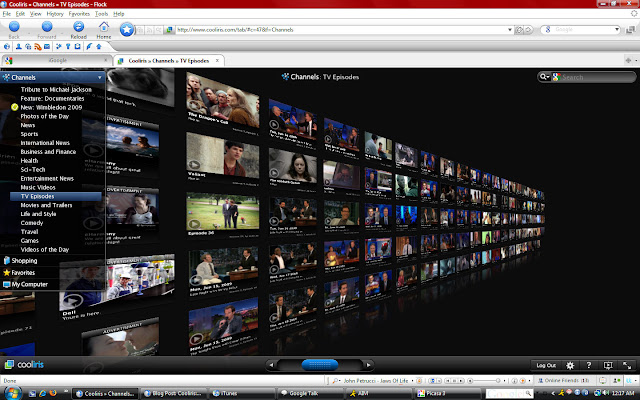The image size is (640, 400).
Task: Move the blue wall scrubber handle
Action: tap(320, 364)
